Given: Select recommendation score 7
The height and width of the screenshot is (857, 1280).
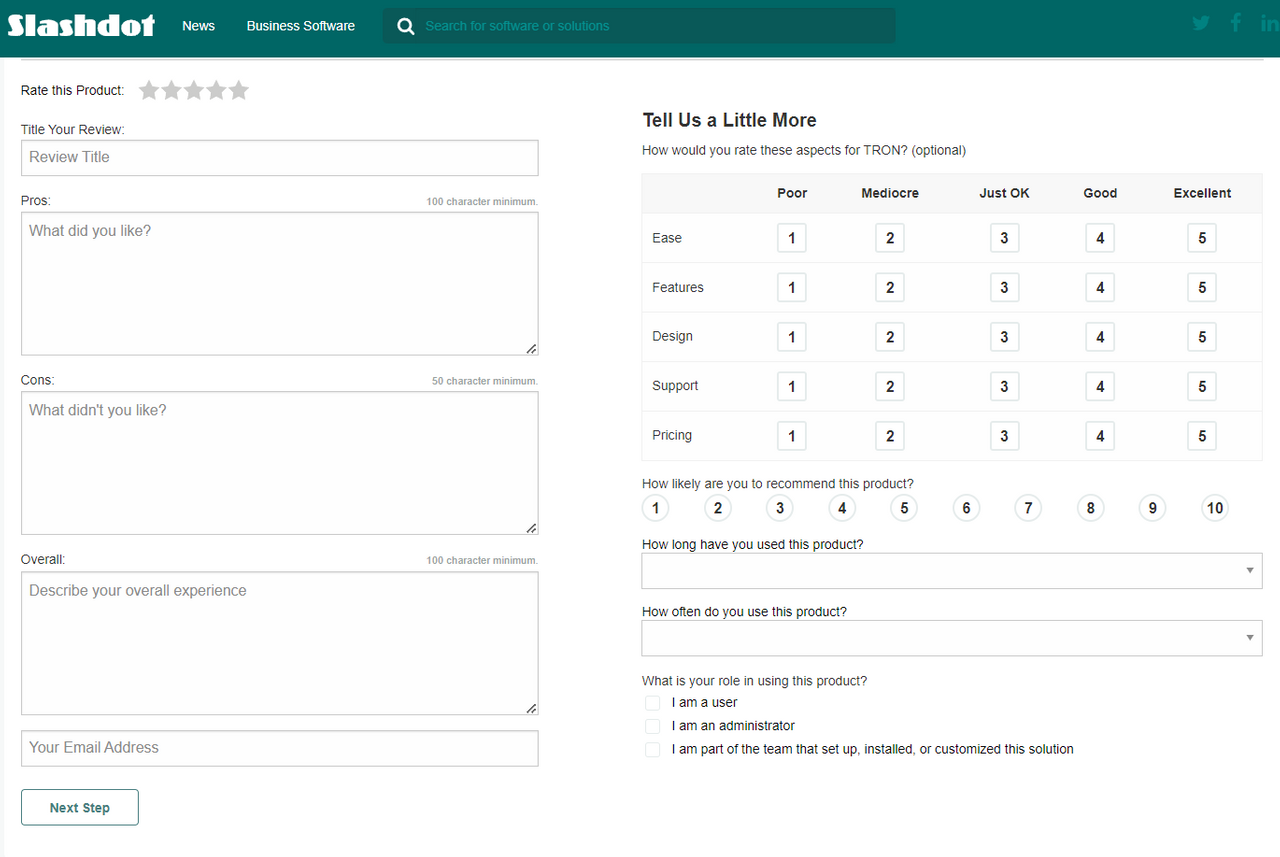Looking at the screenshot, I should pos(1028,508).
